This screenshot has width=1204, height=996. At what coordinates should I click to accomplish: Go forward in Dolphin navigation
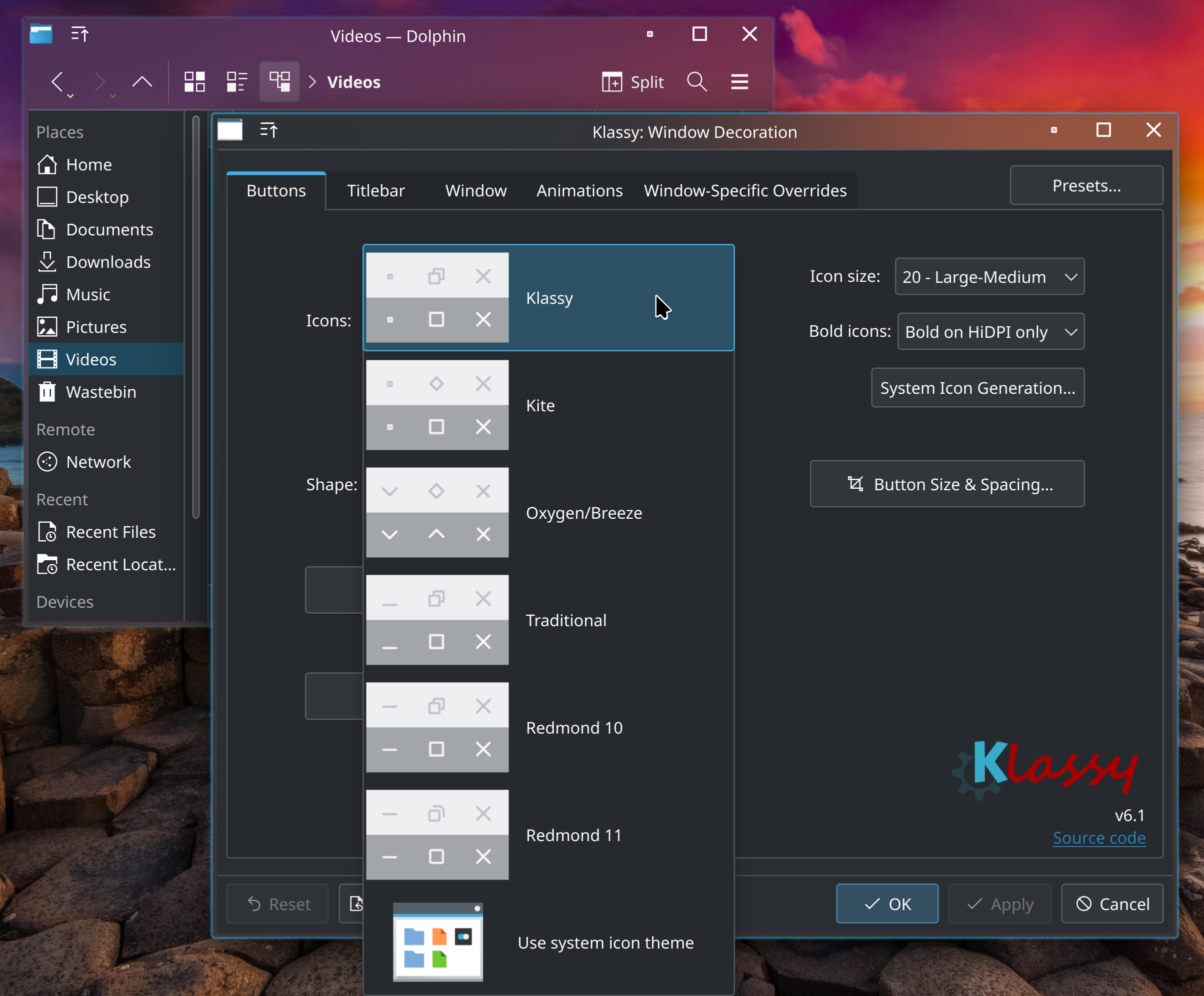tap(100, 82)
